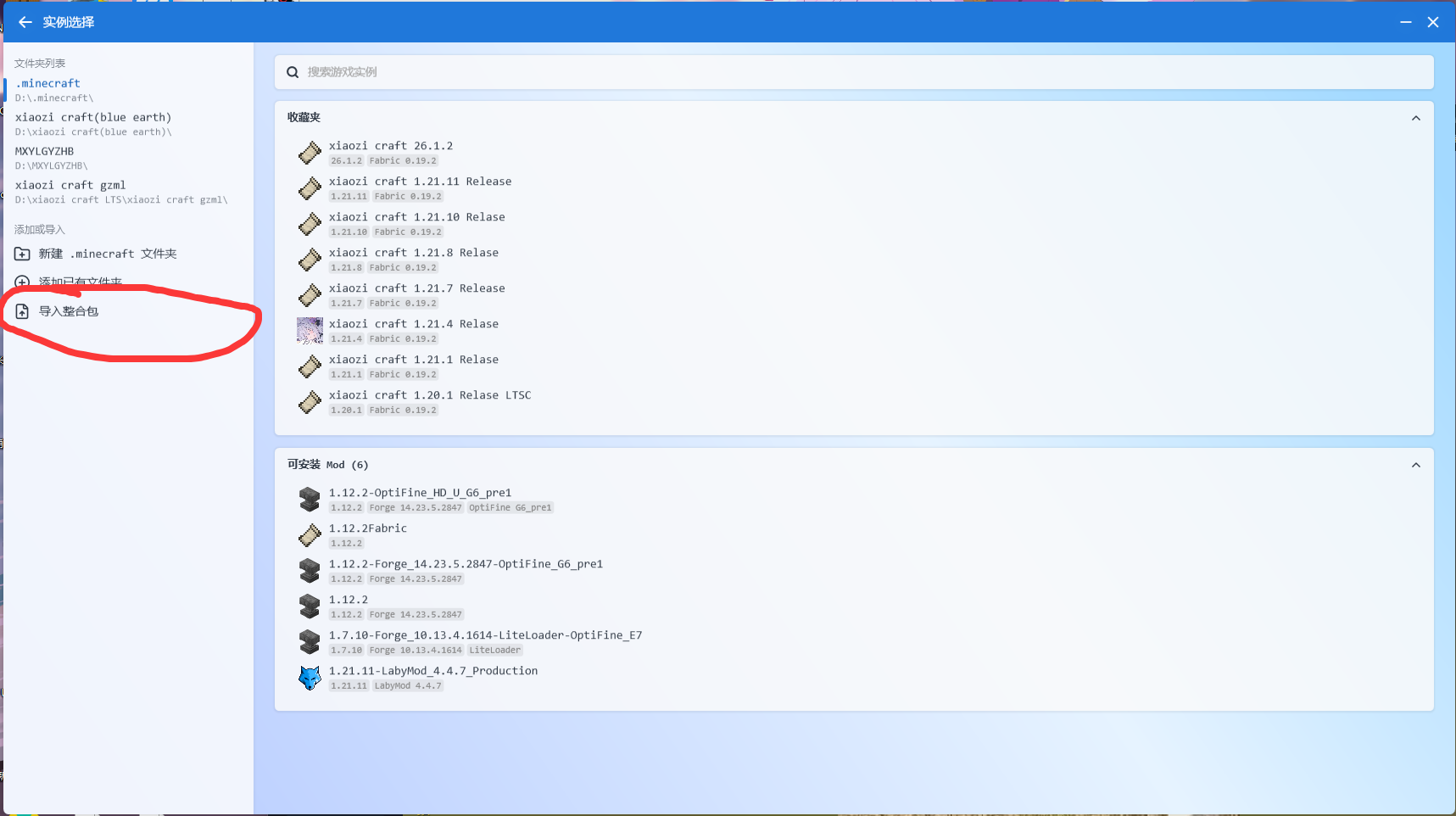Click the blue wolf LabyMod icon
The width and height of the screenshot is (1456, 816).
310,678
